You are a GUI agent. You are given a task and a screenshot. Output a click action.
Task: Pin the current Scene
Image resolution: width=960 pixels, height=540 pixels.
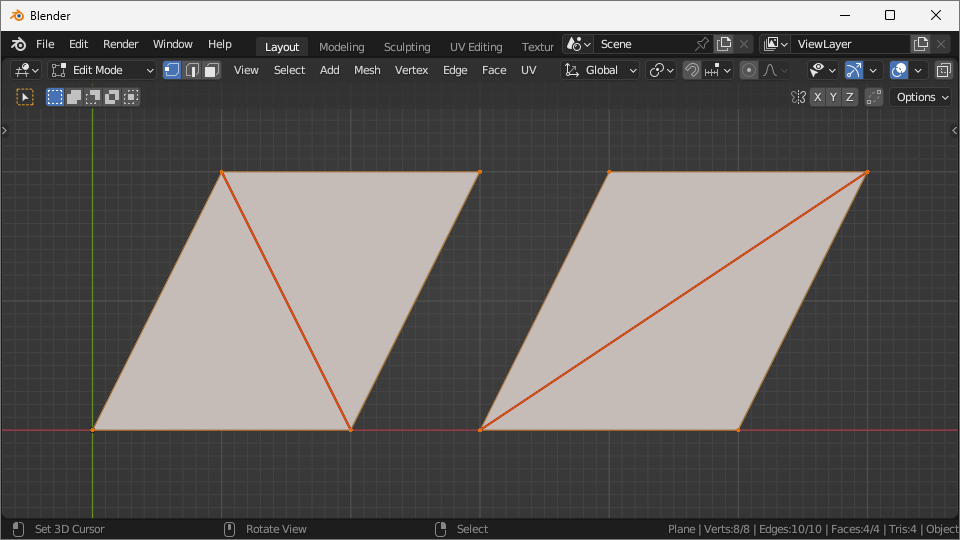(702, 44)
